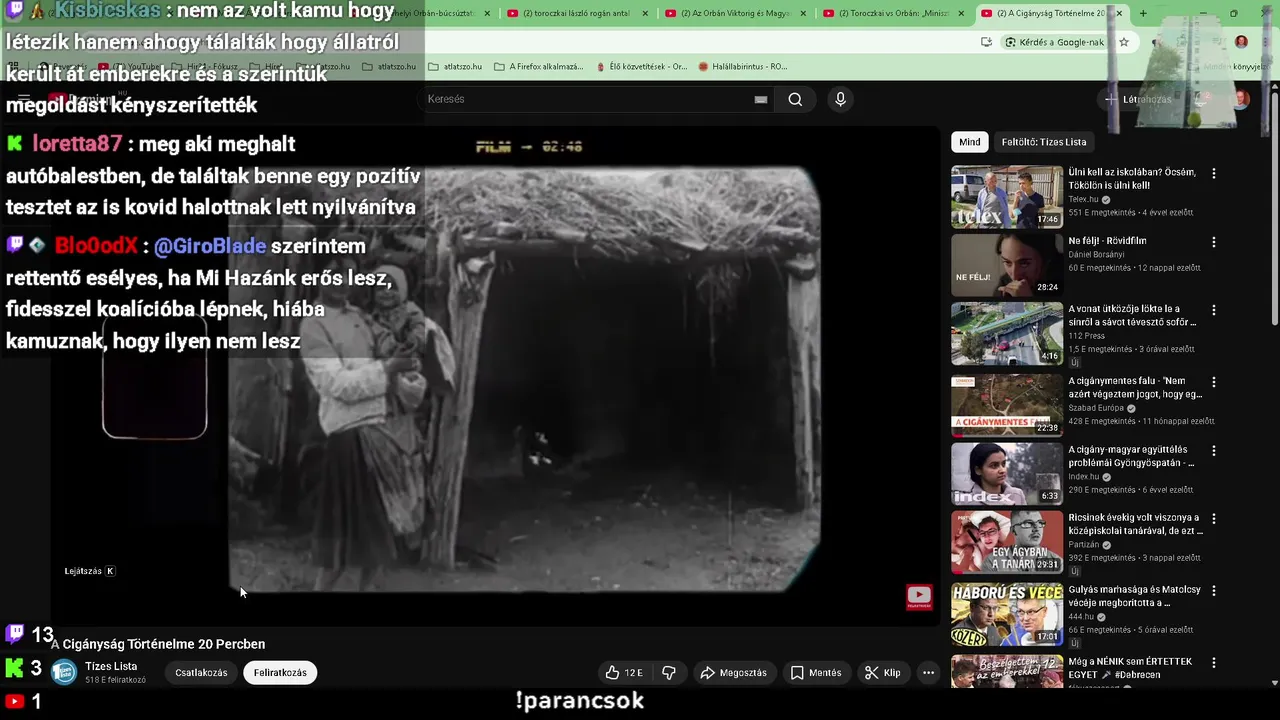Dislike the video with thumbs down
Screen dimensions: 1280x720
point(669,673)
